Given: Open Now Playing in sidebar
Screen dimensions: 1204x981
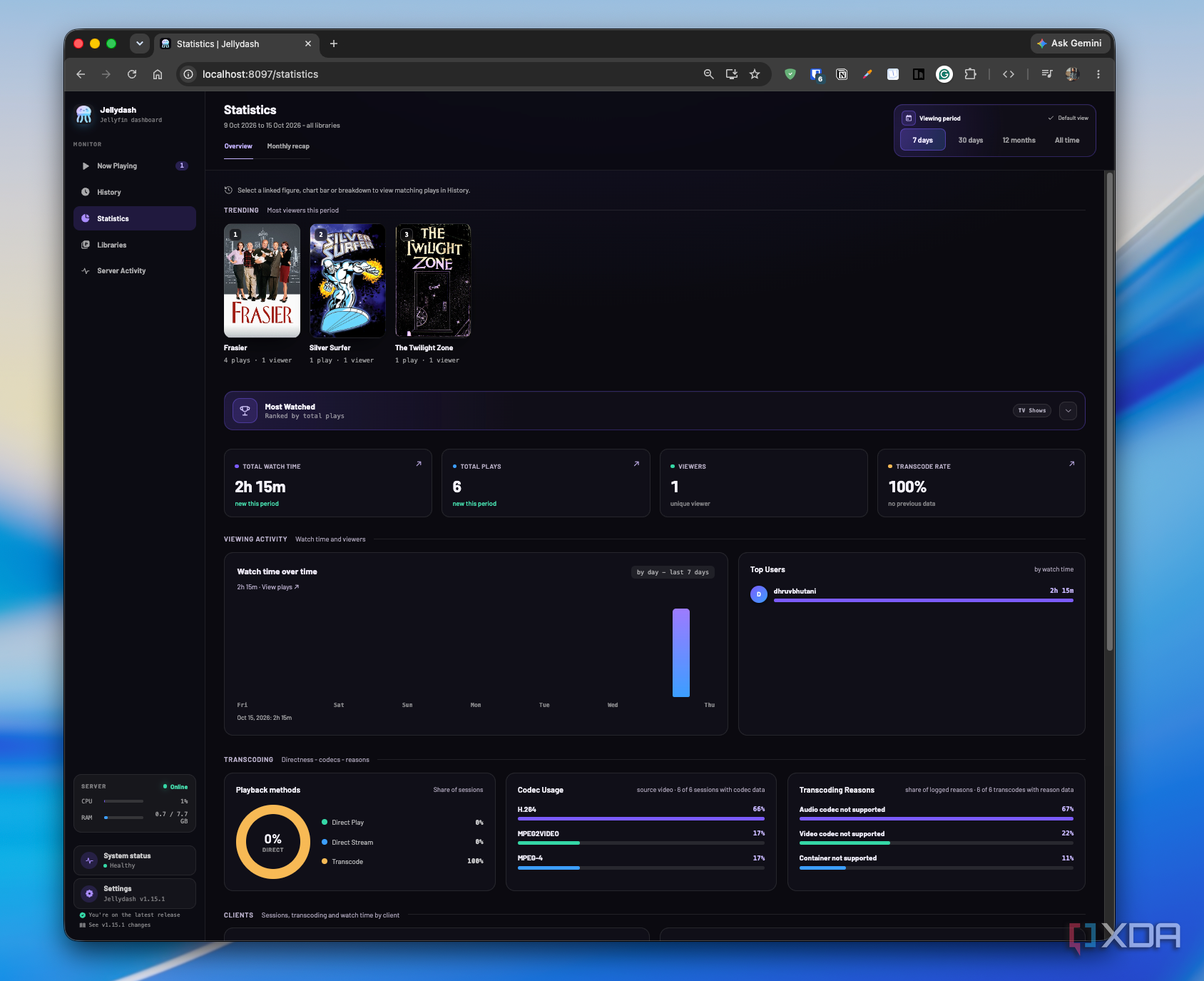Looking at the screenshot, I should (134, 166).
